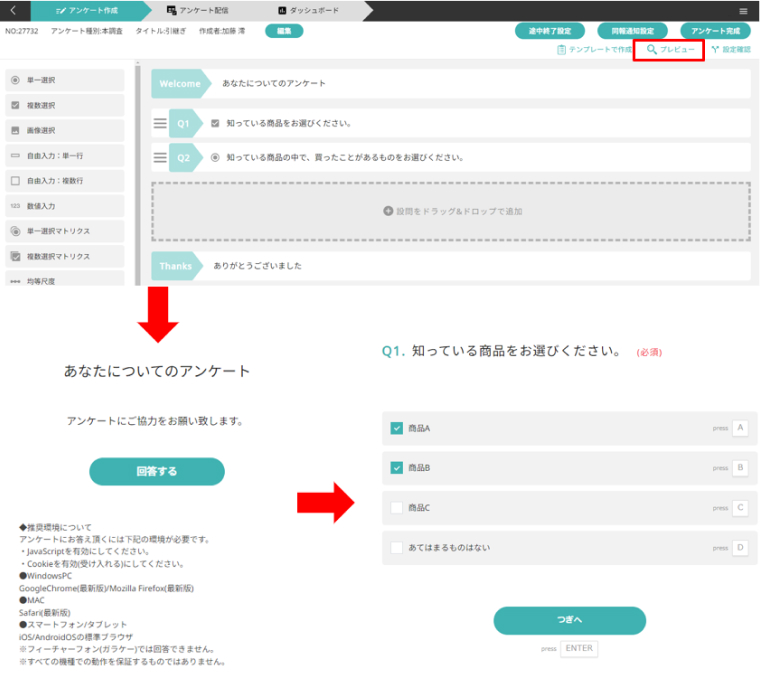Open the hamburger menu icon

click(x=743, y=11)
